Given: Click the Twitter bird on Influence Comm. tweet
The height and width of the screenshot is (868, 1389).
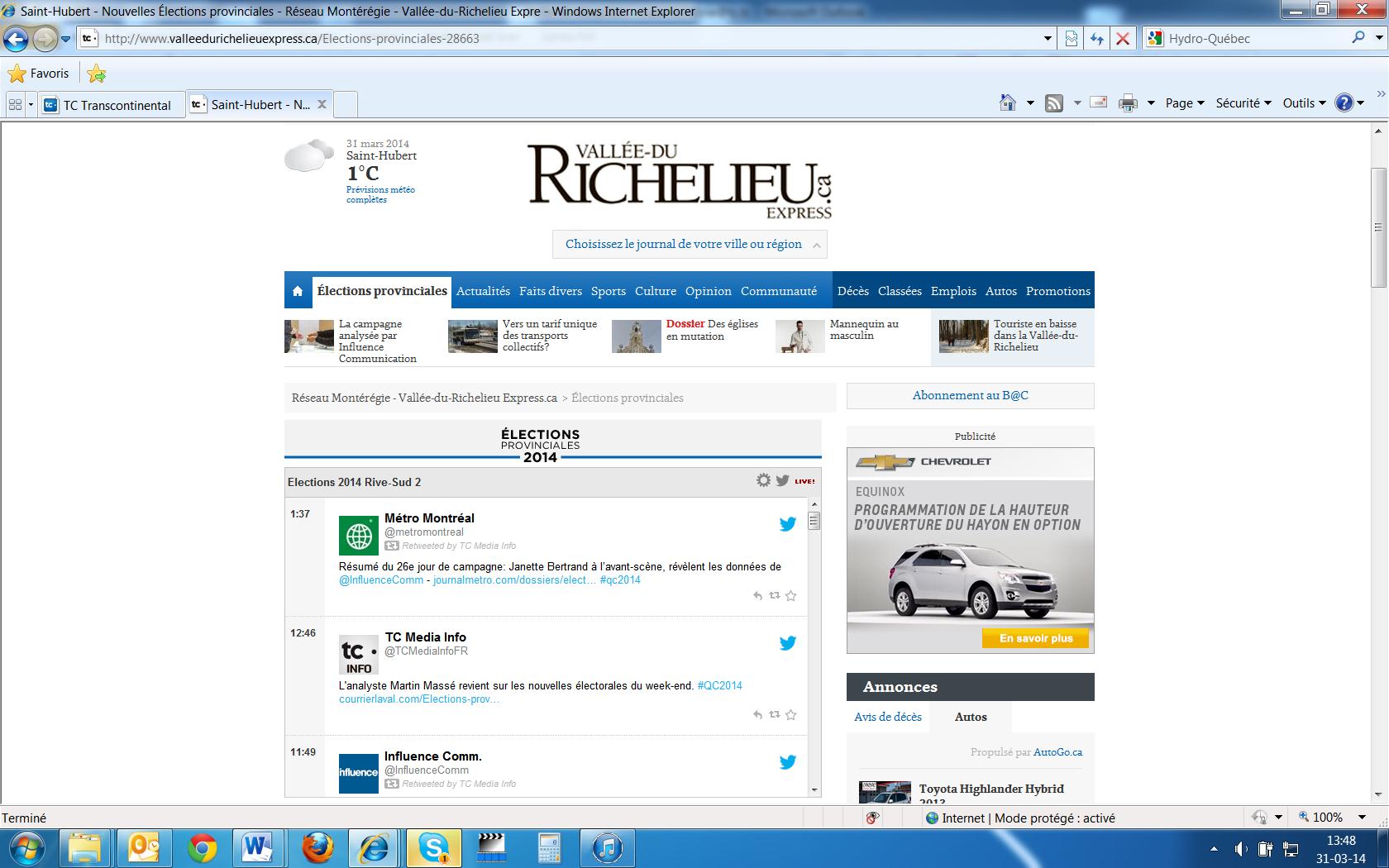Looking at the screenshot, I should coord(788,761).
